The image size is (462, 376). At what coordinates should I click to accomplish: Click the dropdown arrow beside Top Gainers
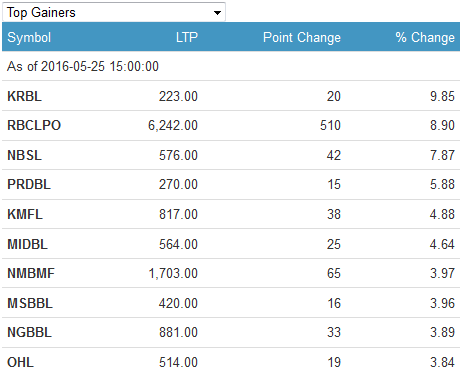[x=217, y=13]
